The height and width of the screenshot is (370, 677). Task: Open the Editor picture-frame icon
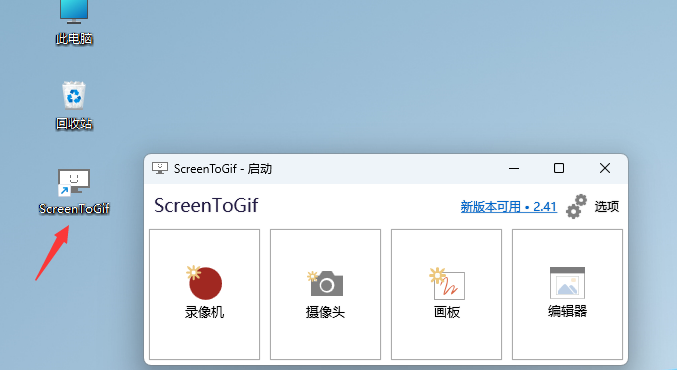coord(567,283)
